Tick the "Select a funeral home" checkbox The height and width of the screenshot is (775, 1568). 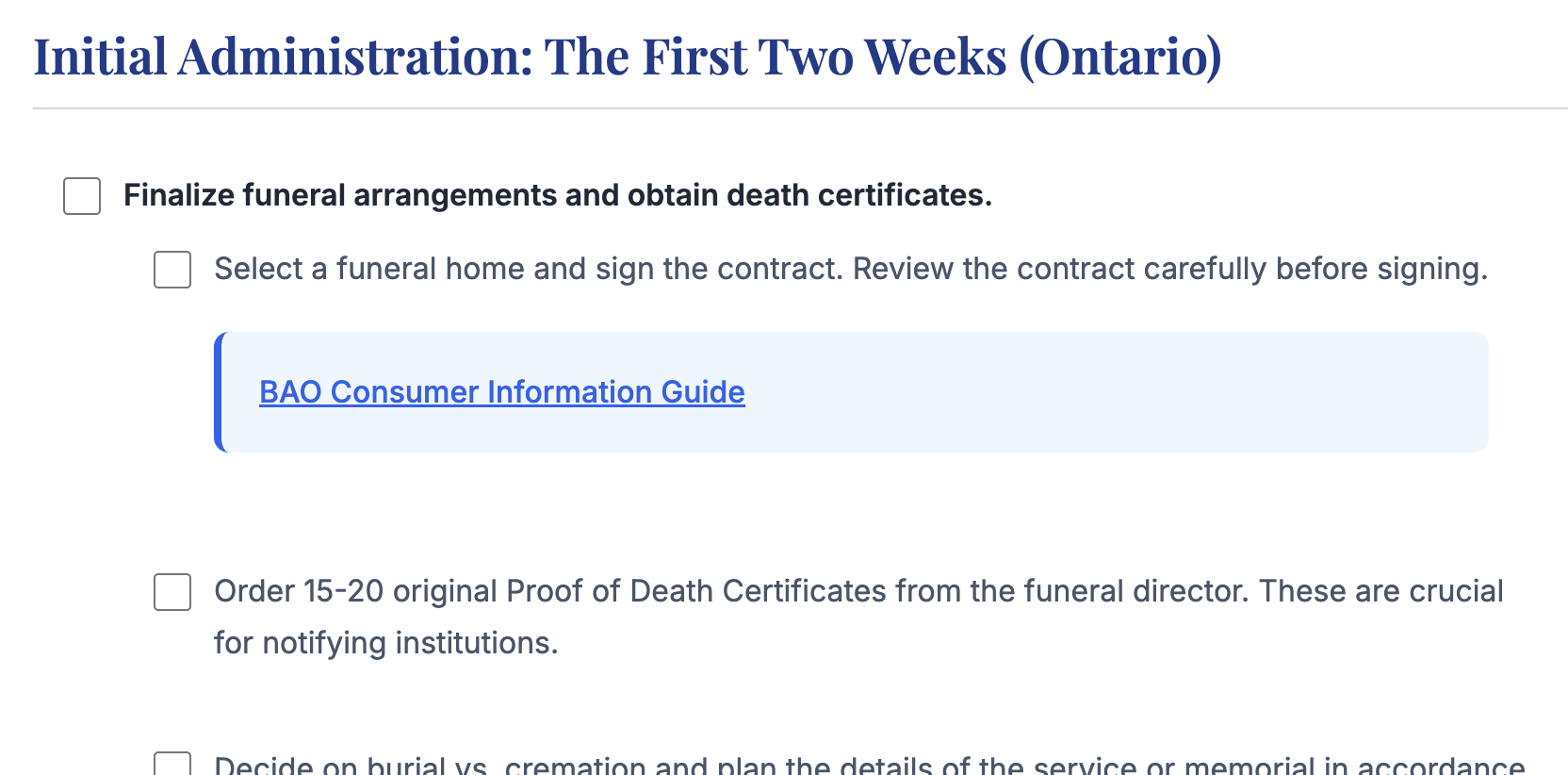pos(172,270)
